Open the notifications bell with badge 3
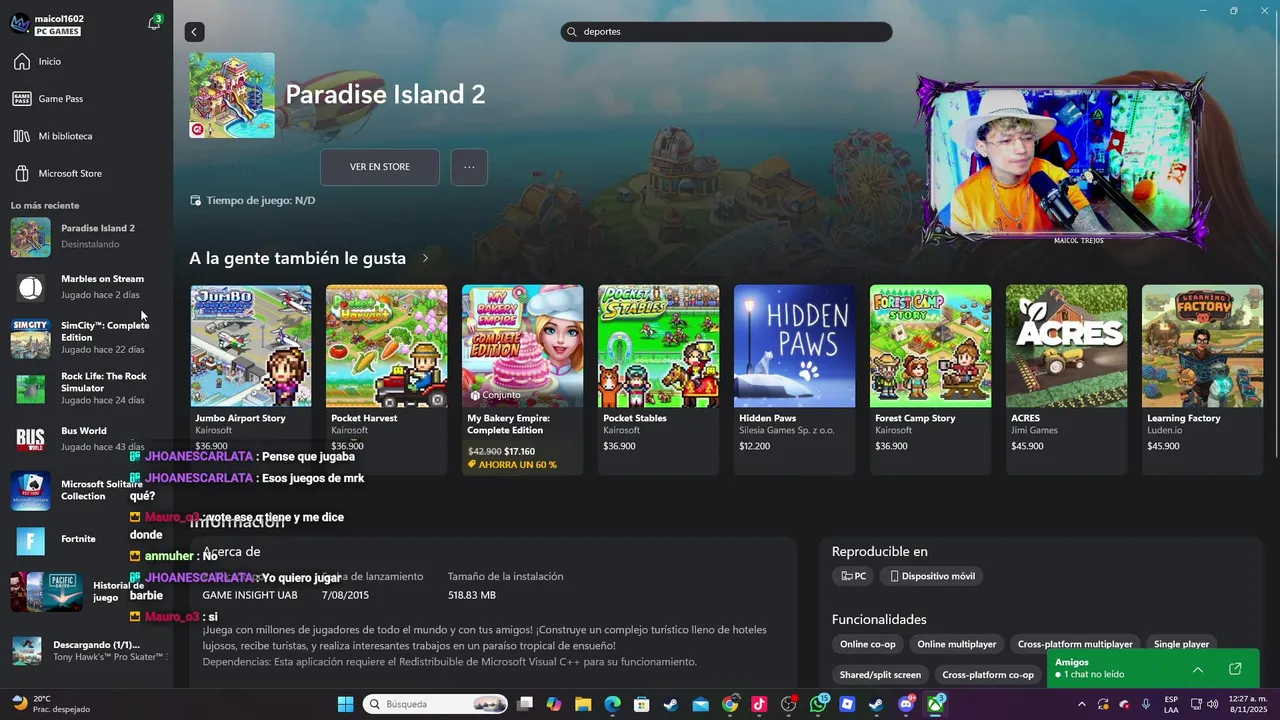Screen dimensions: 1280x720 point(154,23)
